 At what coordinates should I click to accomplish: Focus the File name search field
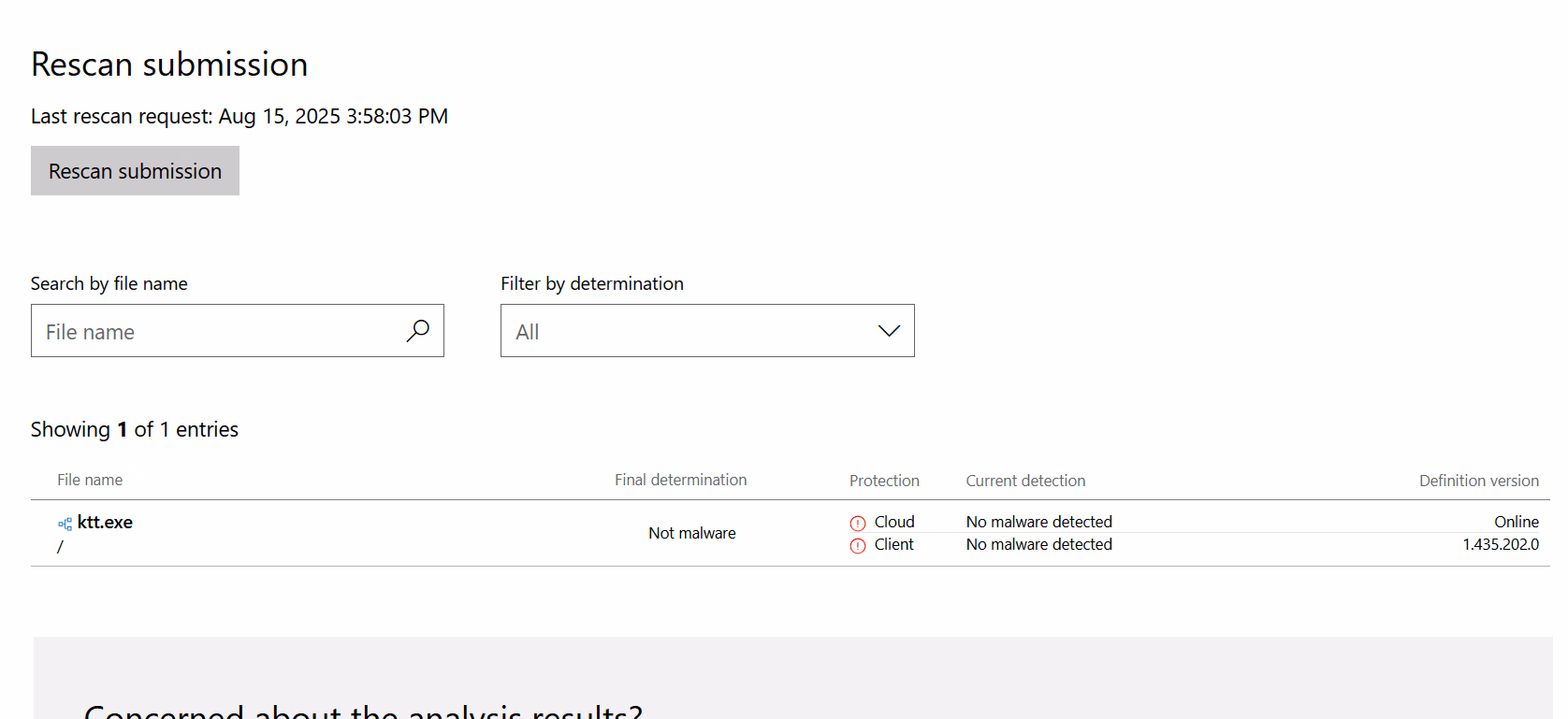[x=215, y=331]
